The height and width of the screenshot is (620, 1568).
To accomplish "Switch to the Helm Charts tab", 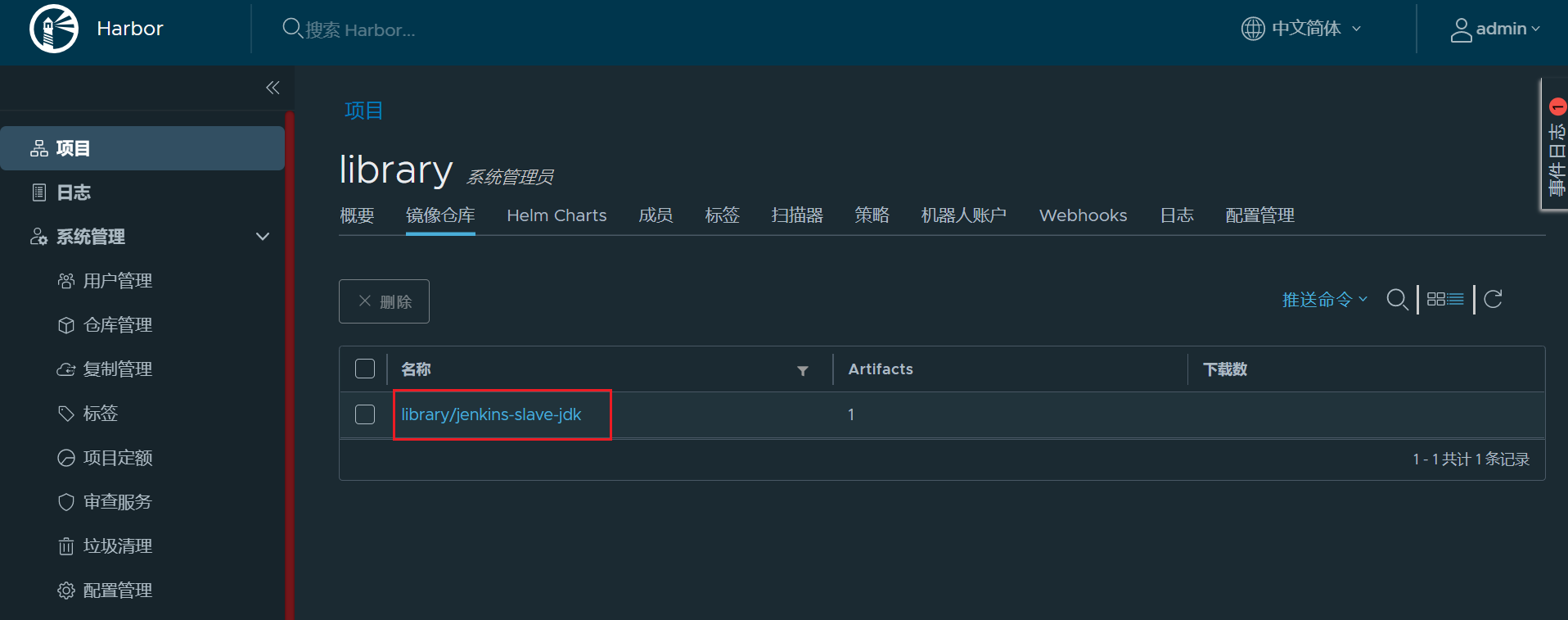I will click(556, 215).
